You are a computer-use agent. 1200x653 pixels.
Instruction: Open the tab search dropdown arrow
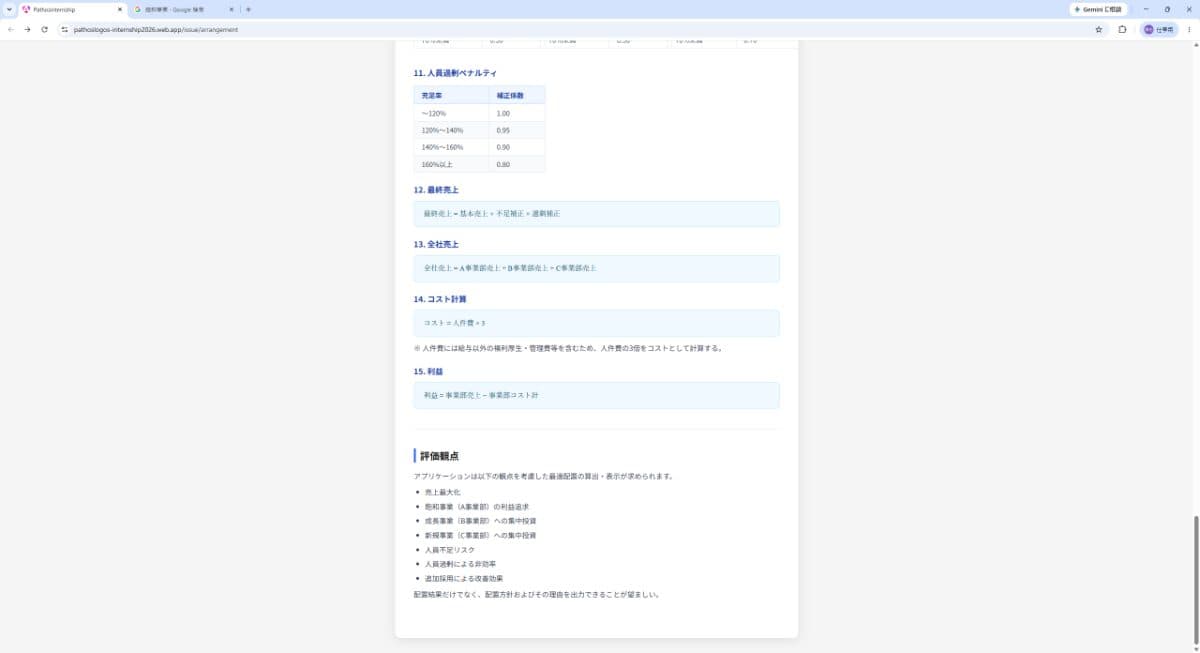point(9,9)
